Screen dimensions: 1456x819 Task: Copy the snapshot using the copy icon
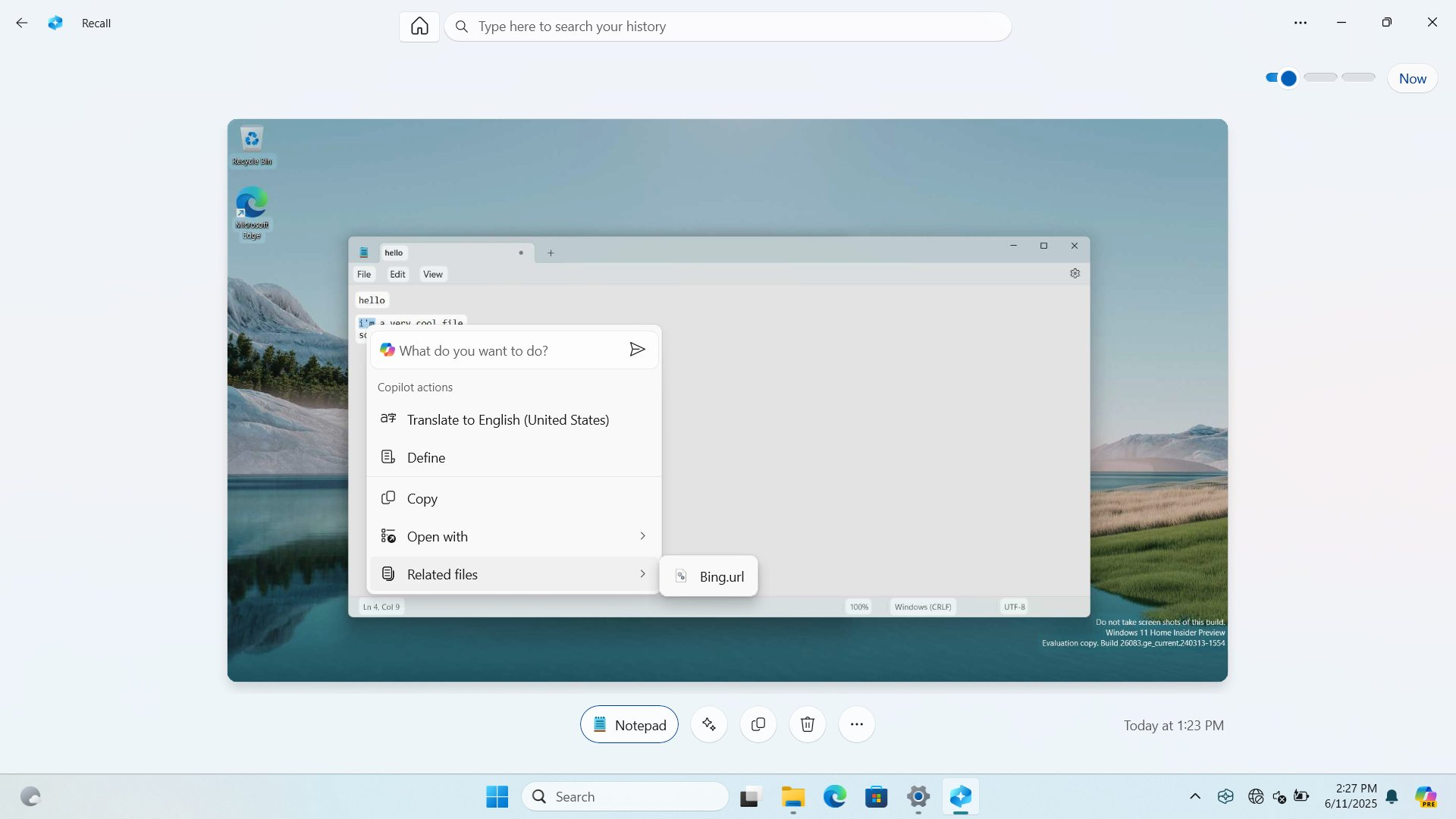758,724
